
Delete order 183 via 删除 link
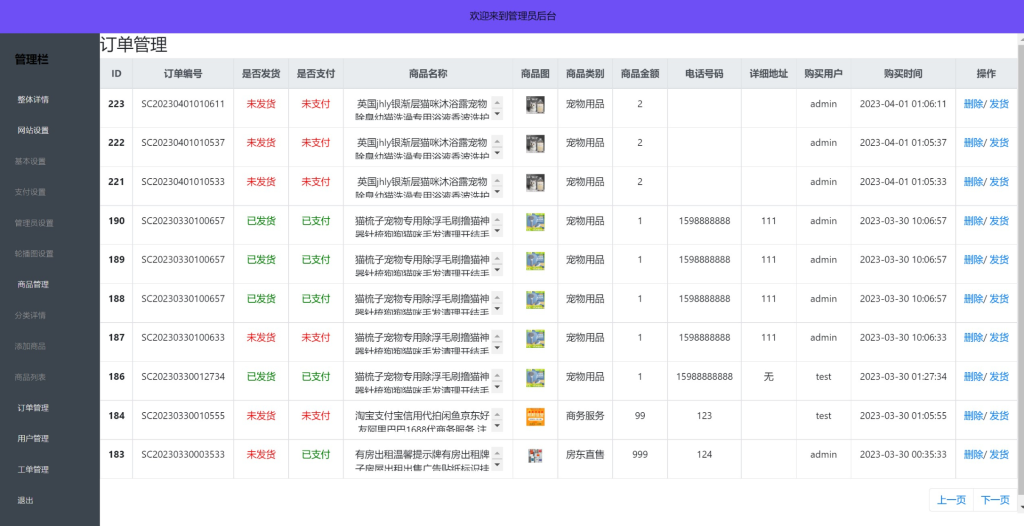pyautogui.click(x=973, y=454)
